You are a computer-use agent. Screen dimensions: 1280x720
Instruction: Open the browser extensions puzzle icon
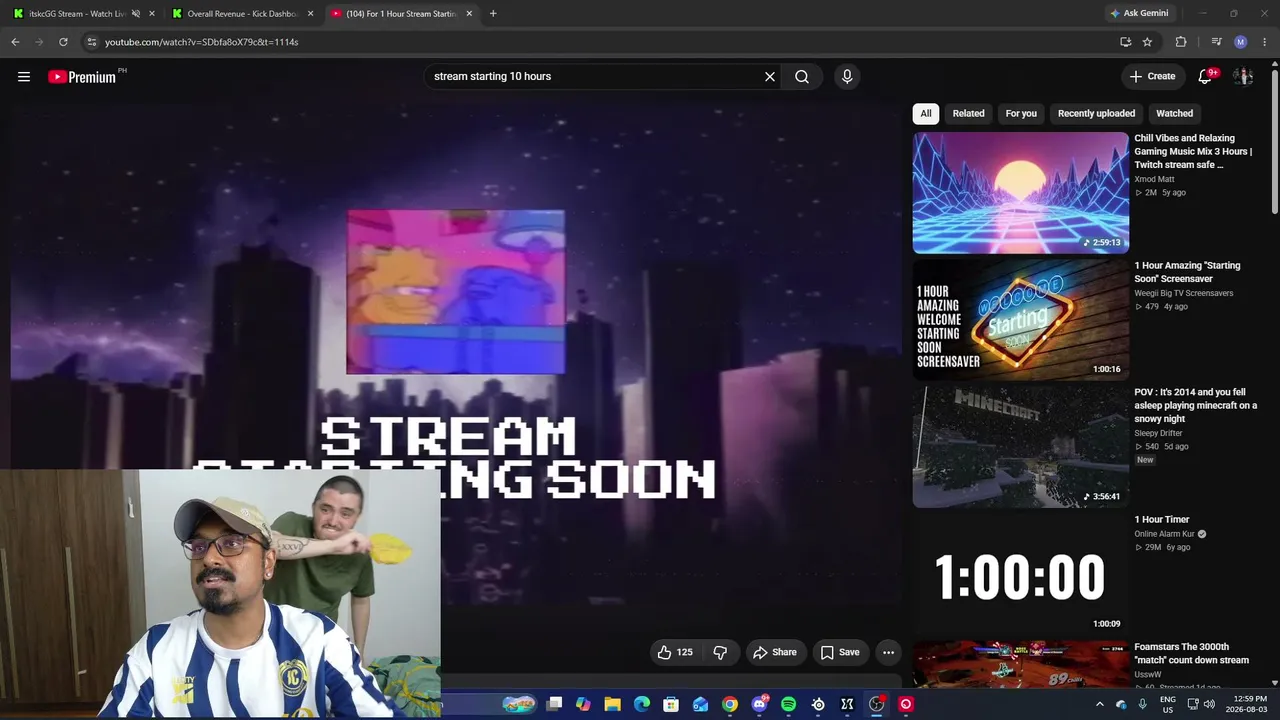[1181, 42]
